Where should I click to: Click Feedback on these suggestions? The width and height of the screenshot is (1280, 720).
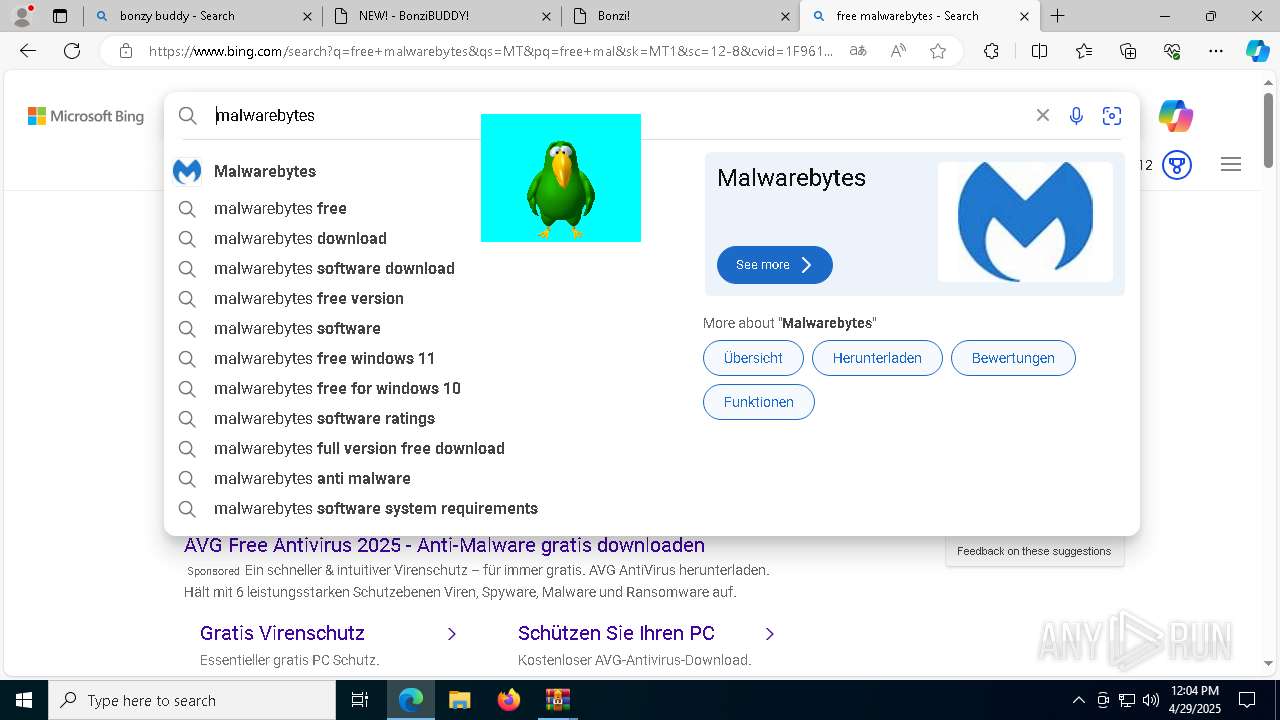tap(1034, 551)
